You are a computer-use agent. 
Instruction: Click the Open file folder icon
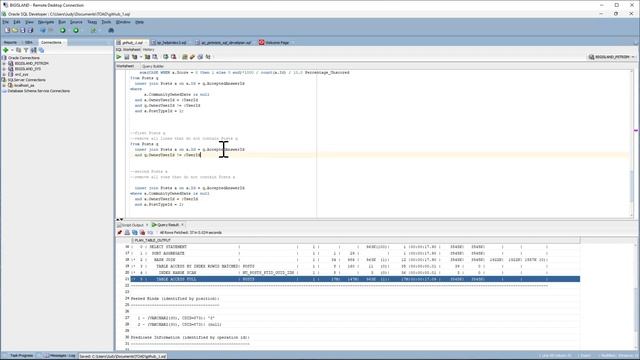tap(15, 30)
